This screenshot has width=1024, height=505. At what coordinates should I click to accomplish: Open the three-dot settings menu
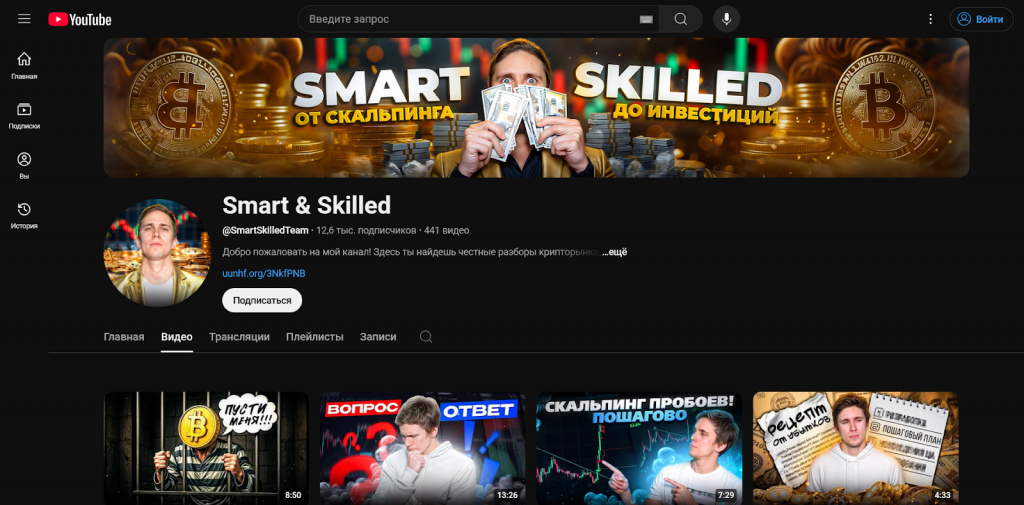tap(931, 19)
